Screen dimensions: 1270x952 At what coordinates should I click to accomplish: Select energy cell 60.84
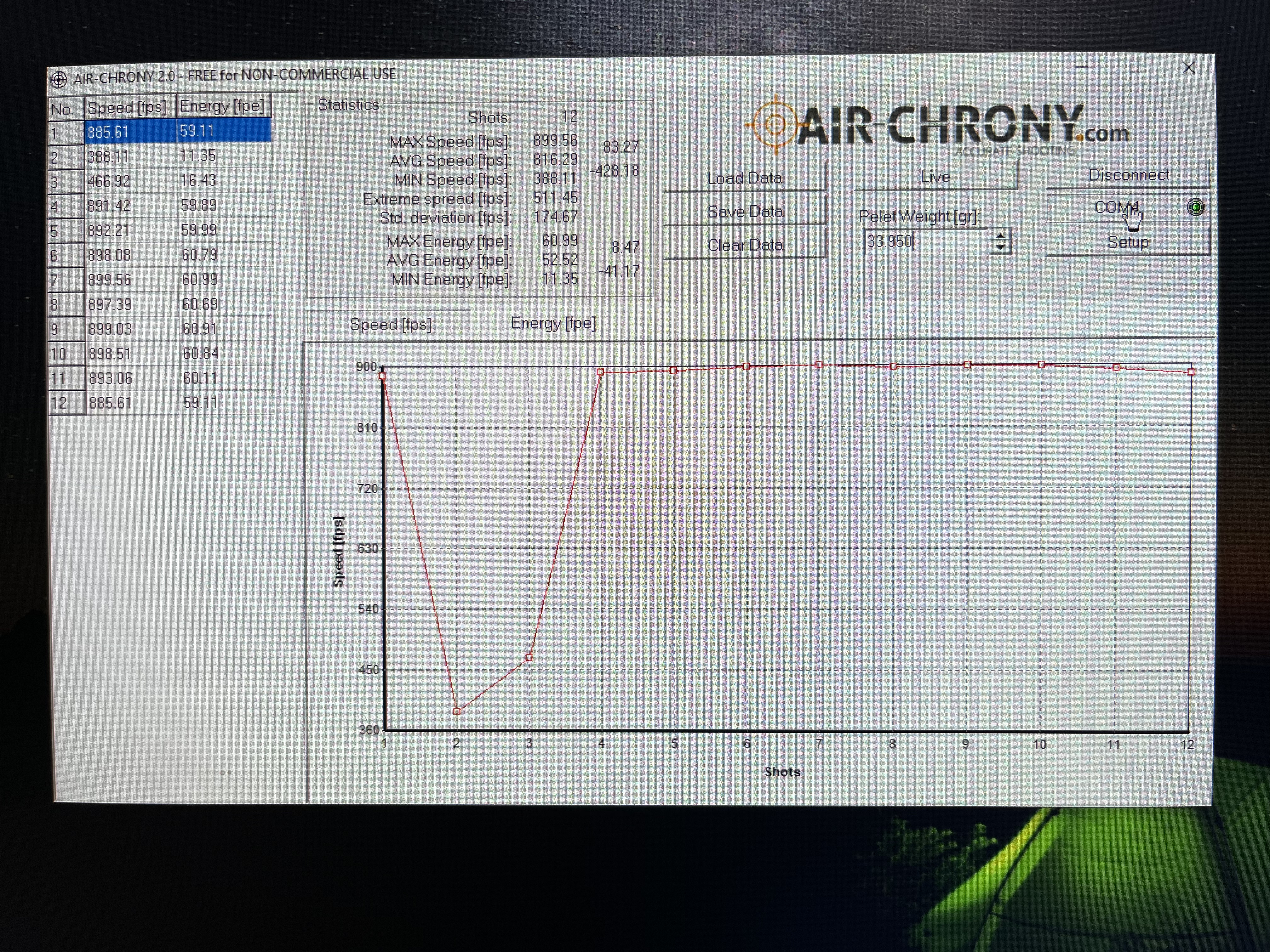(x=226, y=353)
